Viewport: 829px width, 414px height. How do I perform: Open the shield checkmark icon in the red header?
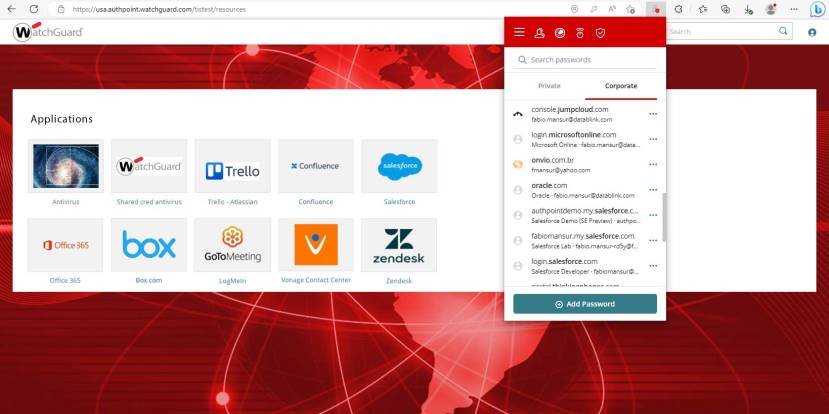600,33
